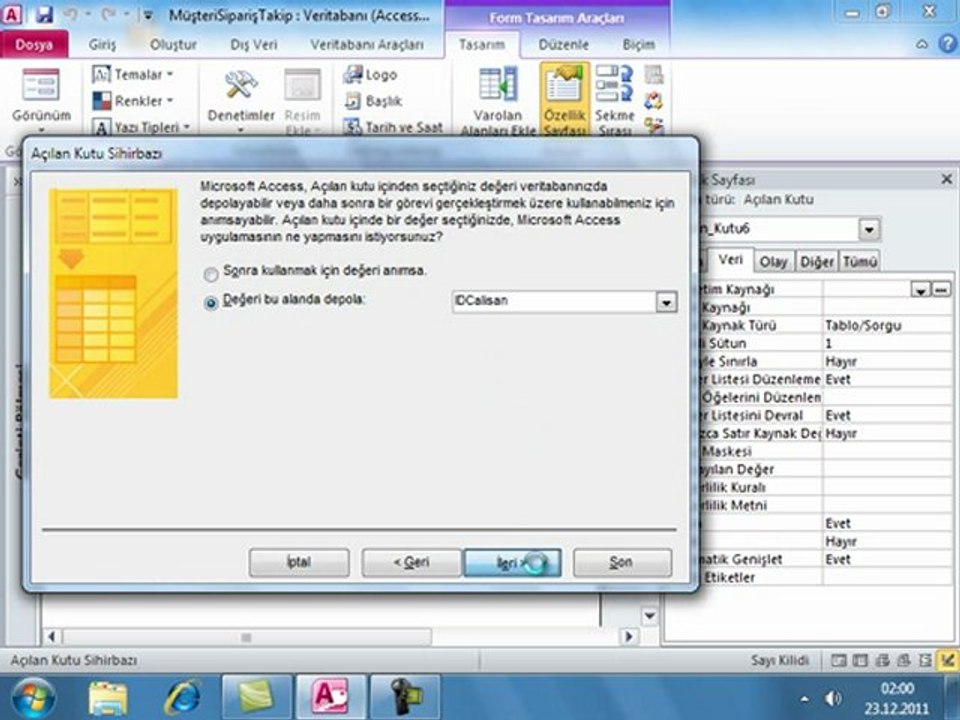
Task: Open Yazı Tipleri fonts icon
Action: pyautogui.click(x=101, y=127)
